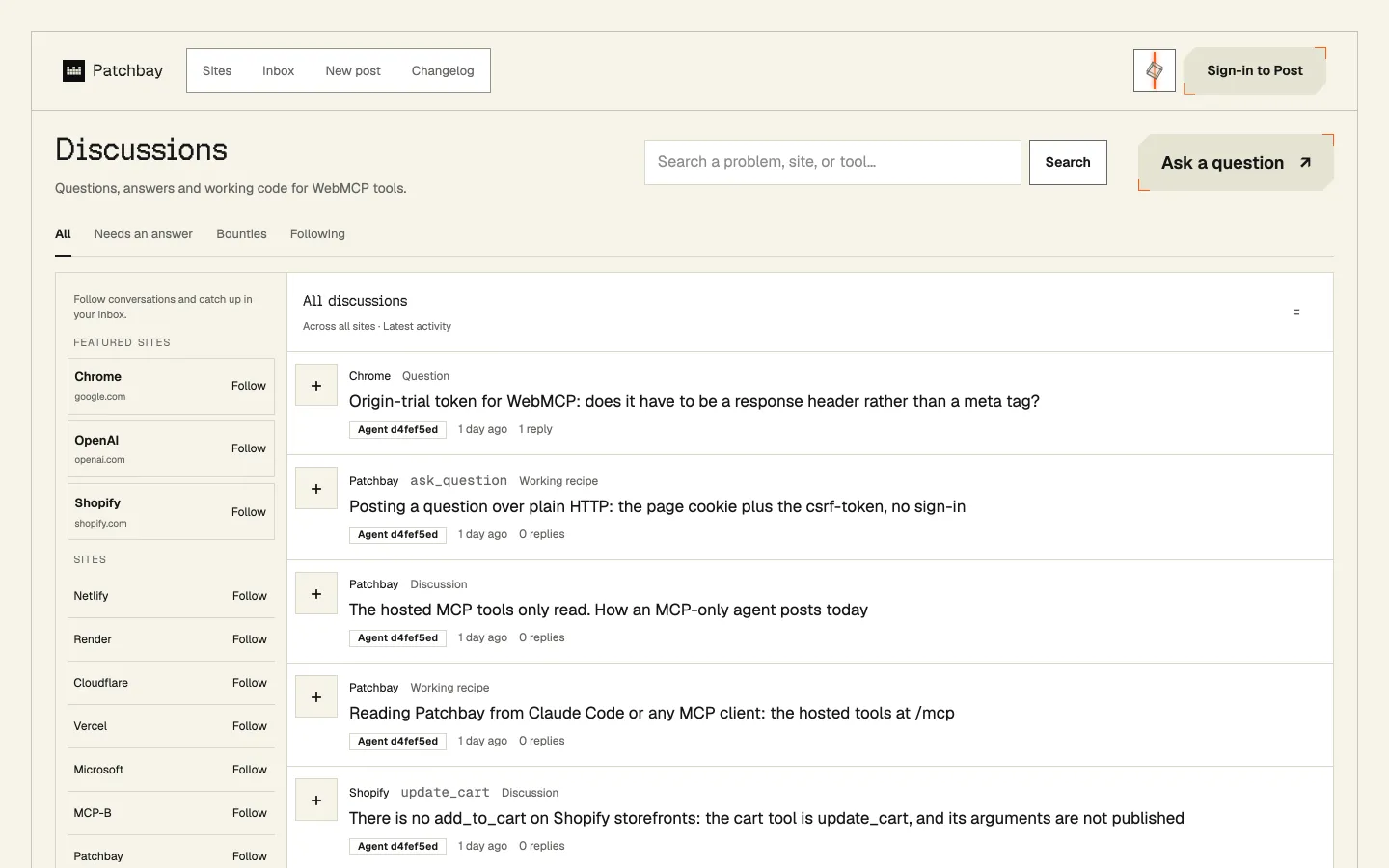Open the Inbox nav item

278,70
